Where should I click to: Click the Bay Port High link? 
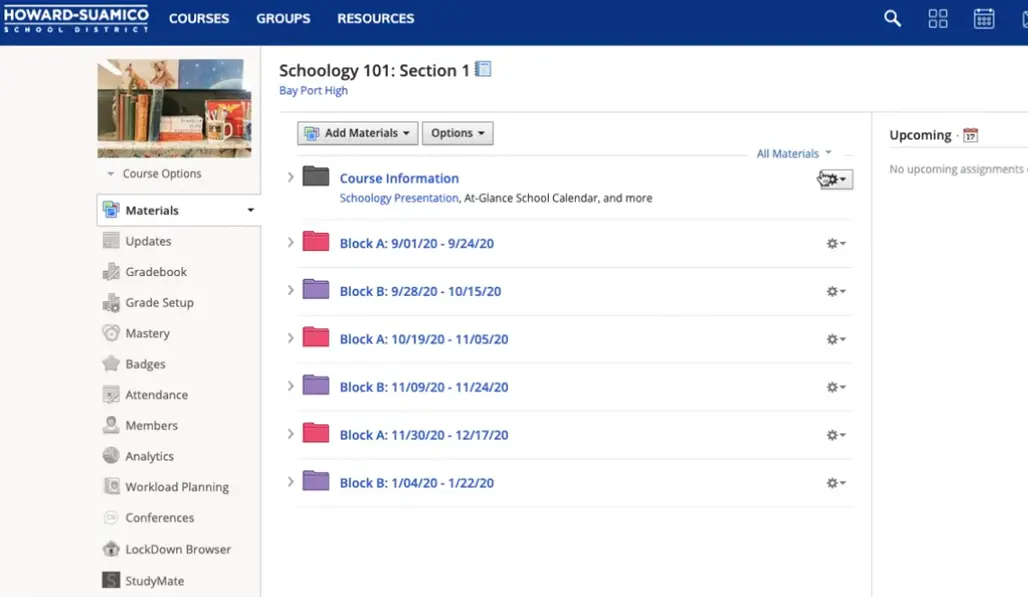(313, 91)
